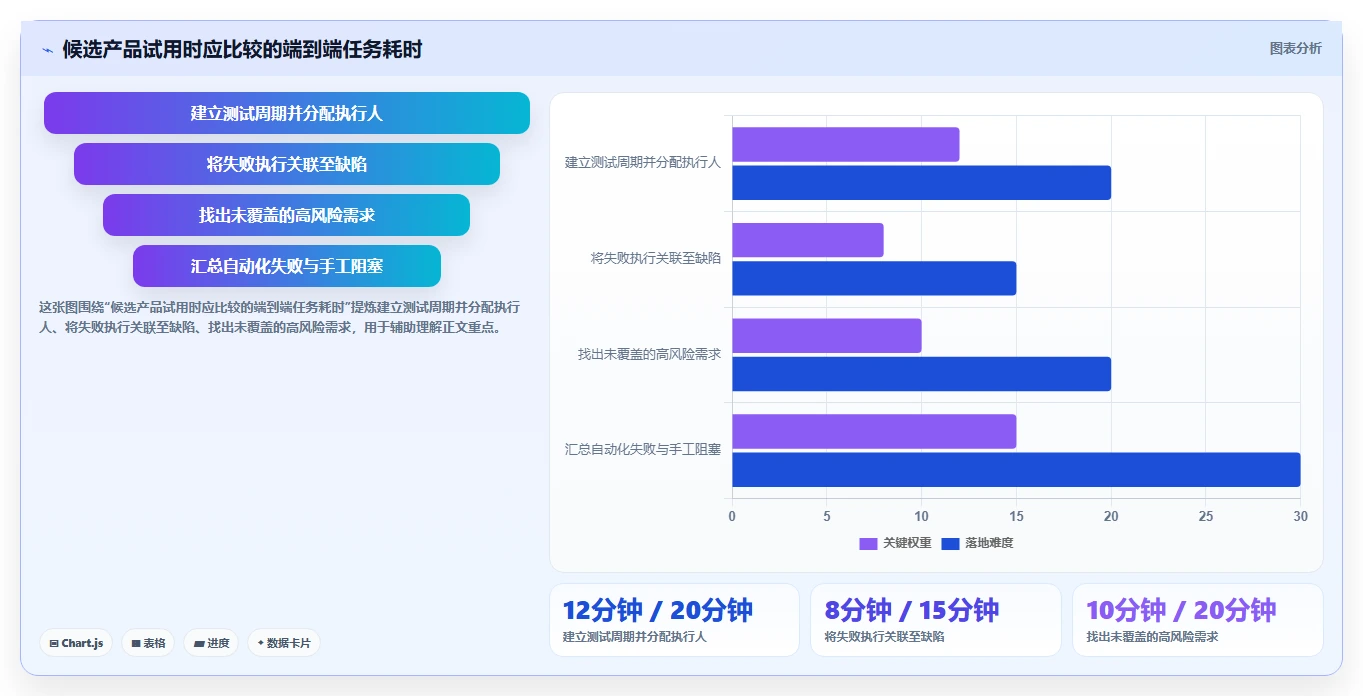The width and height of the screenshot is (1363, 696).
Task: Select funnel step 找出未覆盖的高风险需求
Action: pyautogui.click(x=287, y=215)
